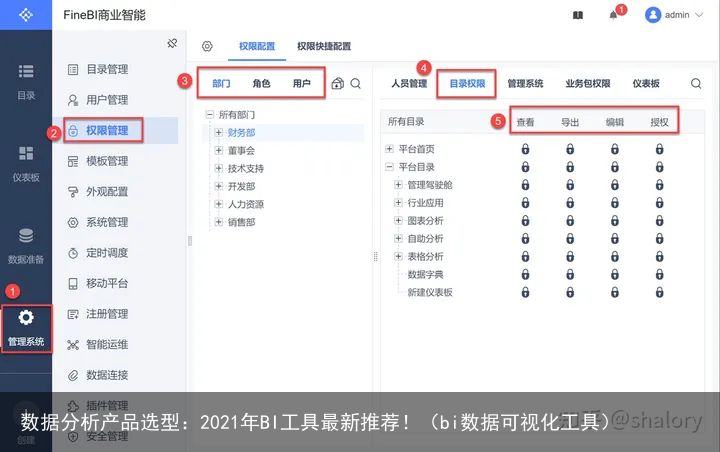Expand the 技术支持 department node
720x452 pixels.
(219, 168)
